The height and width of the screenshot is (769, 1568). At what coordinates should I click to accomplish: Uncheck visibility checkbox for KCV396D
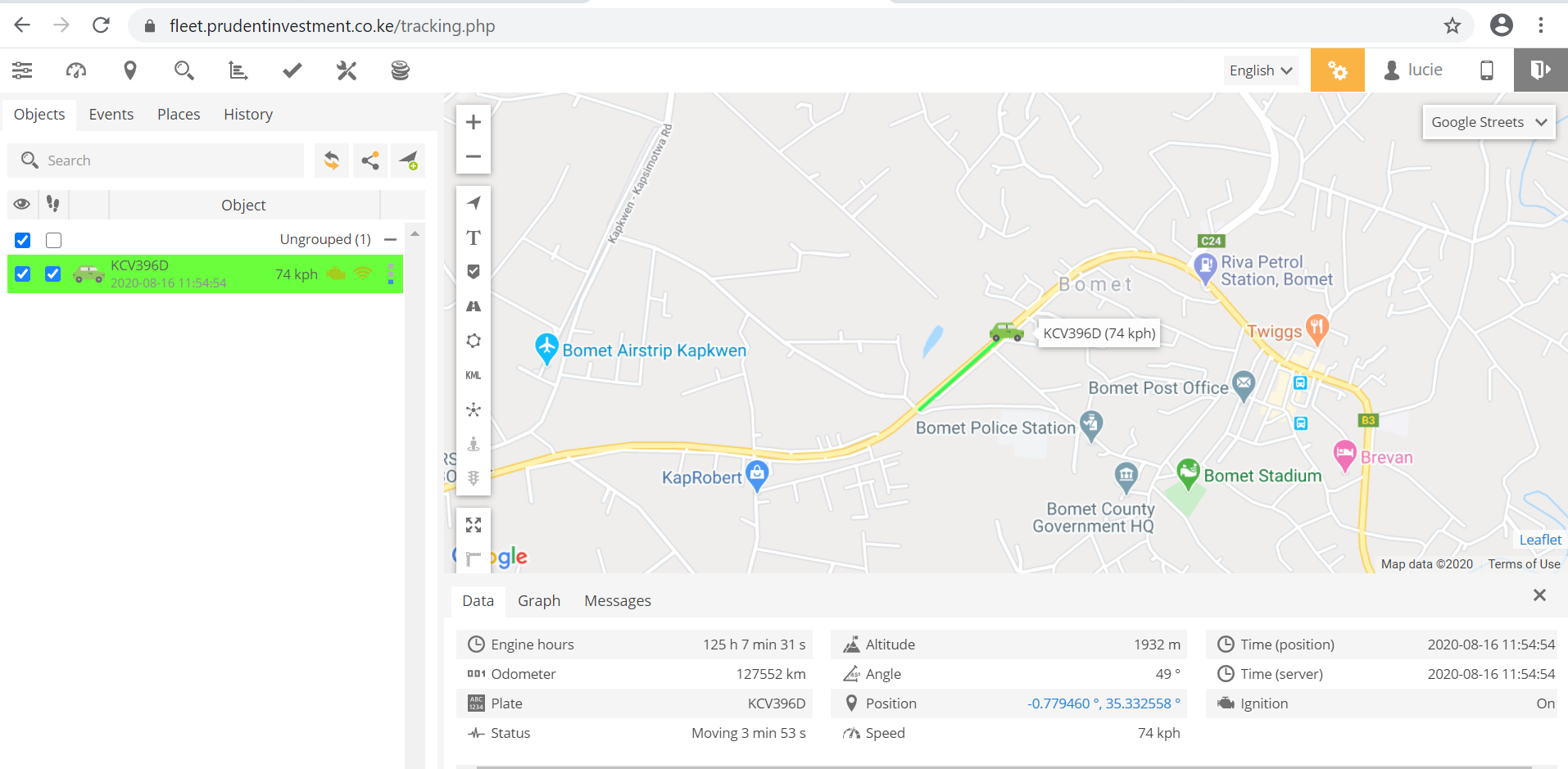tap(23, 274)
